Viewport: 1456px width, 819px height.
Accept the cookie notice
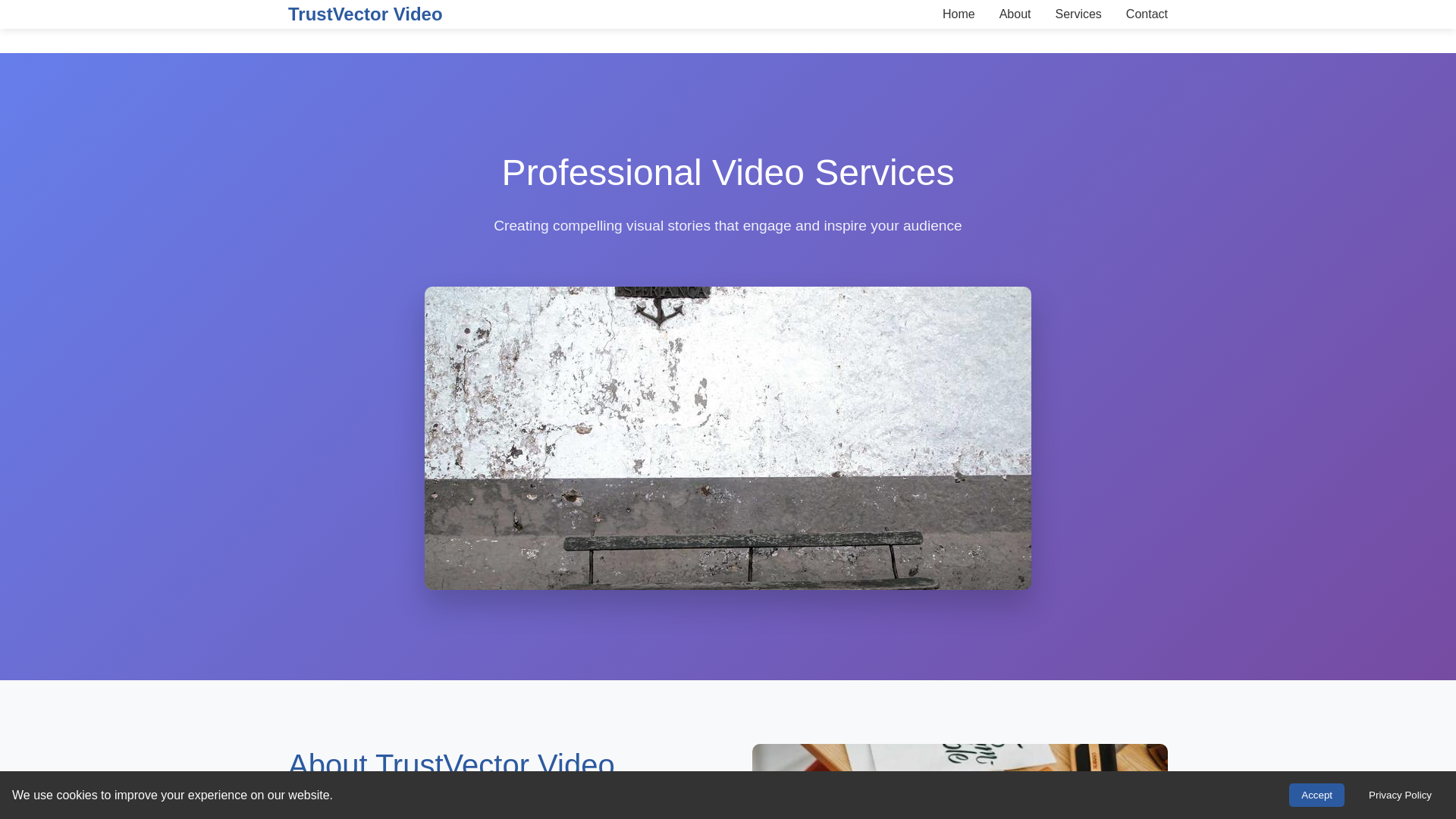[1316, 795]
